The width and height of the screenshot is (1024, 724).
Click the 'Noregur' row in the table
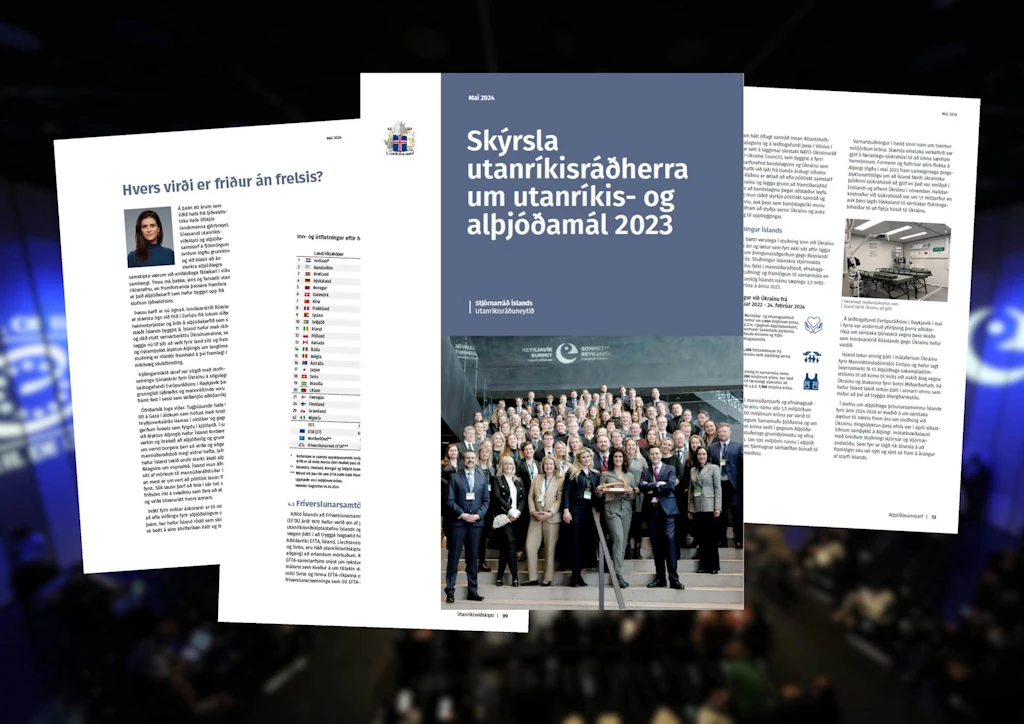point(328,288)
